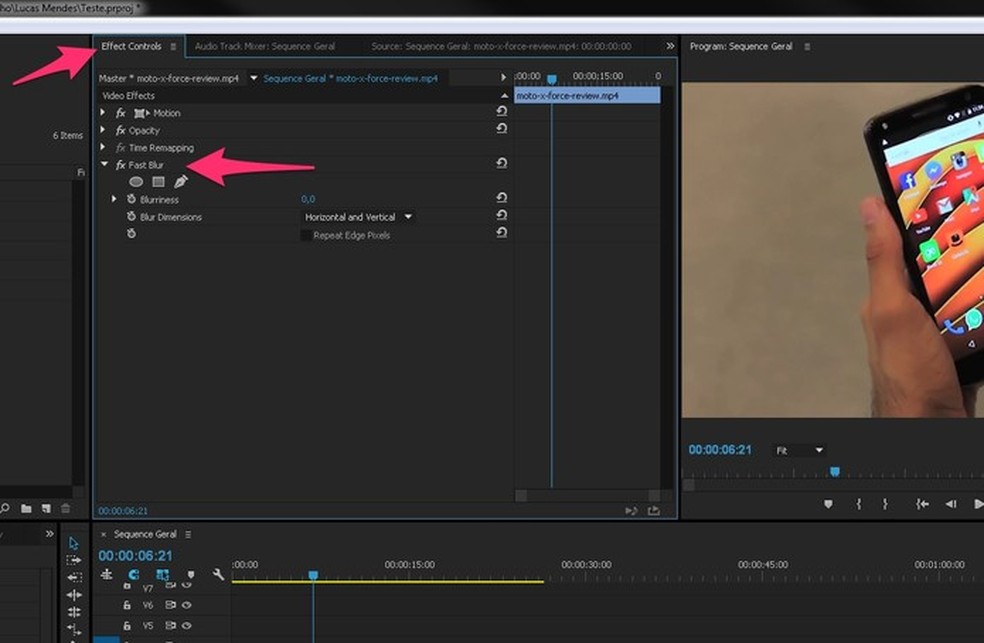Image resolution: width=984 pixels, height=643 pixels.
Task: Enable Repeat Edge Pixels checkbox
Action: click(x=306, y=235)
